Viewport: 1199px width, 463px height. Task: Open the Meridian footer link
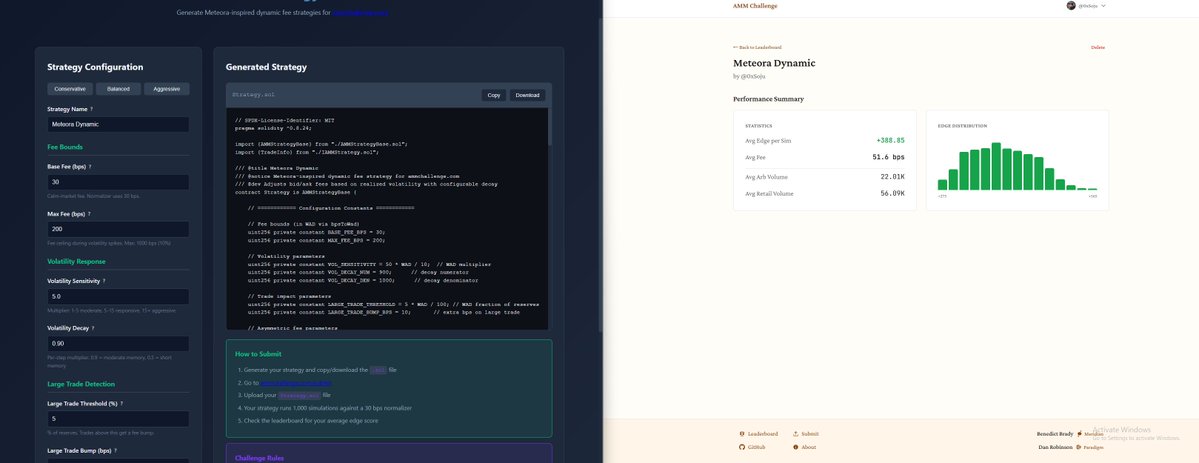point(1093,434)
